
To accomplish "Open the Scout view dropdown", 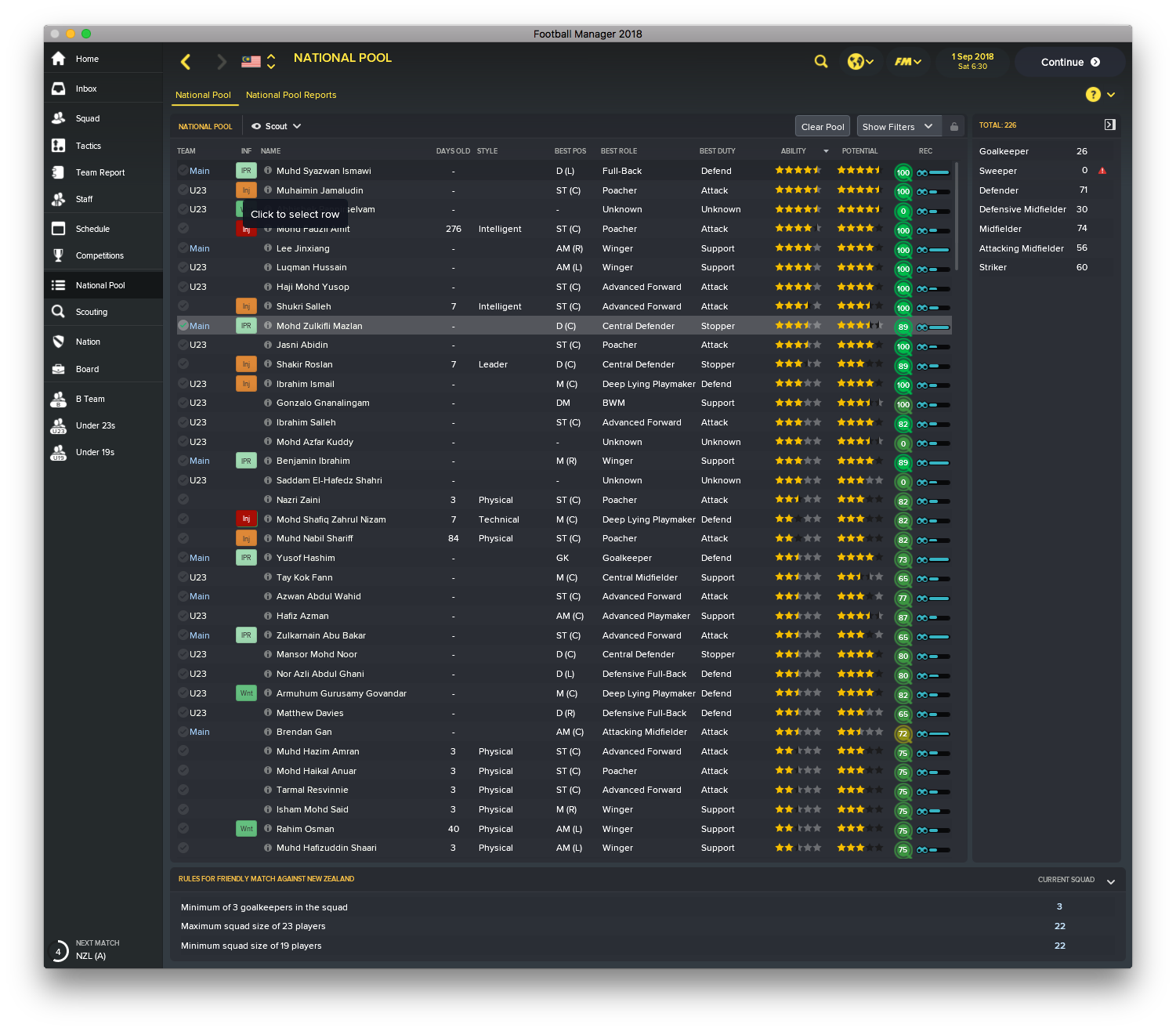I will (x=276, y=126).
